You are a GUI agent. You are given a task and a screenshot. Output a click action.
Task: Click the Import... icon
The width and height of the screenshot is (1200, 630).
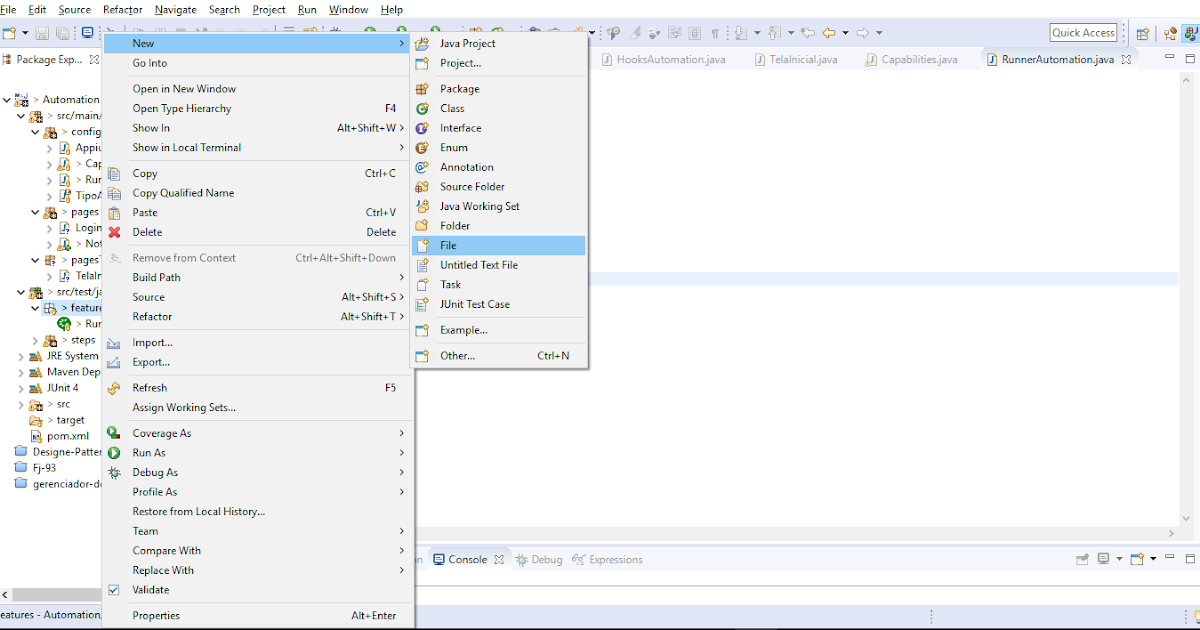click(114, 342)
